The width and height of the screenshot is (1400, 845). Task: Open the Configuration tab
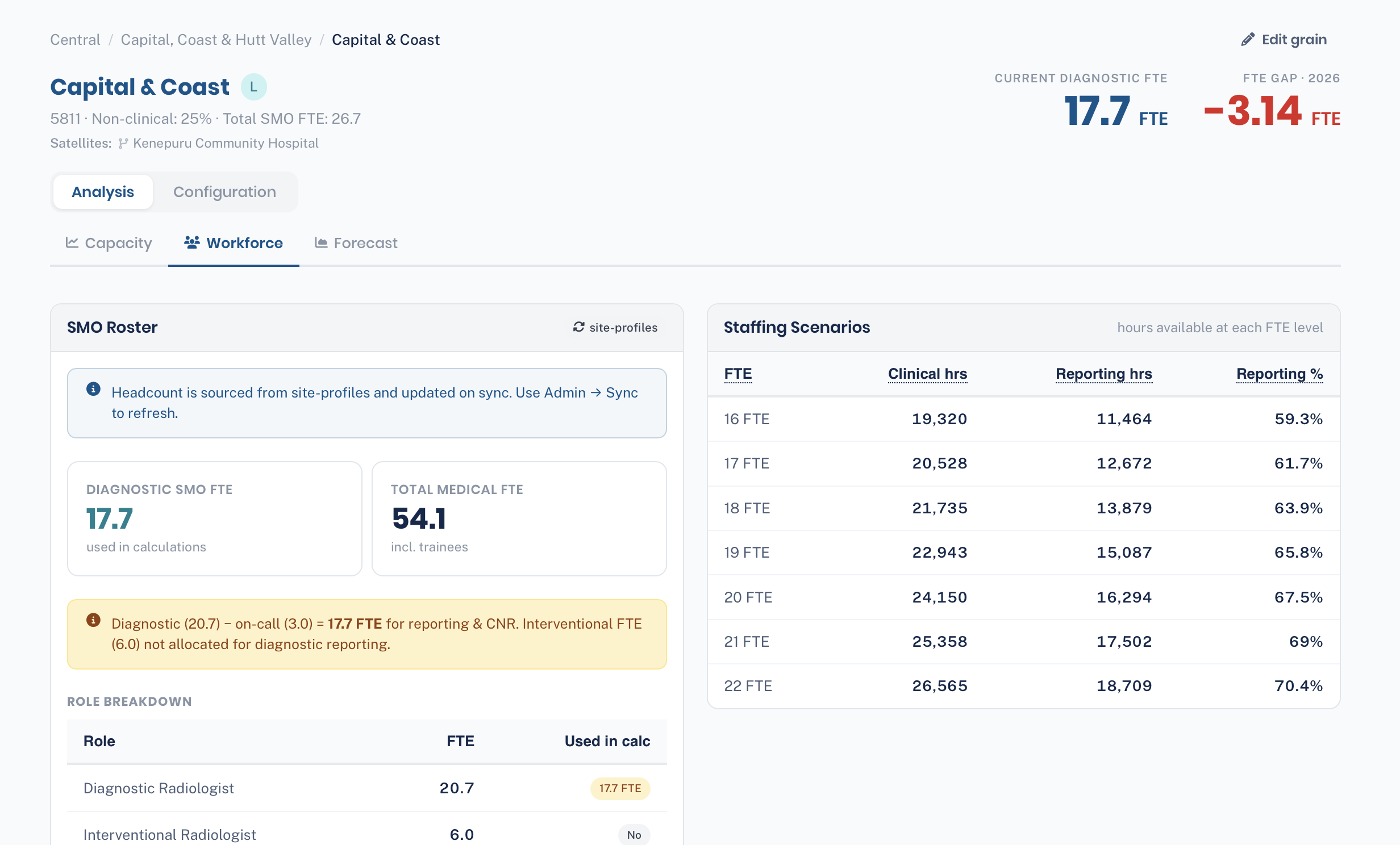pos(224,192)
